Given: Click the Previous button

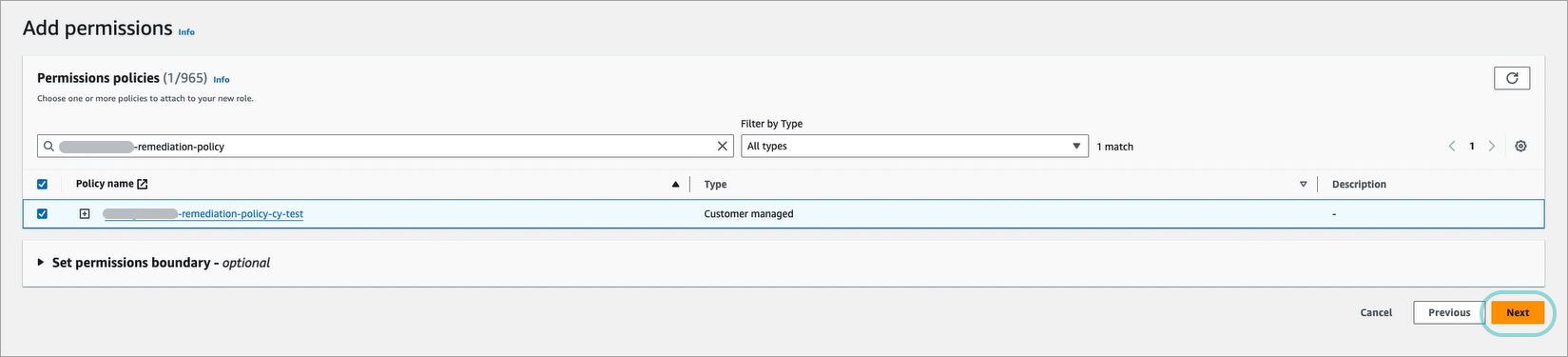Looking at the screenshot, I should 1449,312.
